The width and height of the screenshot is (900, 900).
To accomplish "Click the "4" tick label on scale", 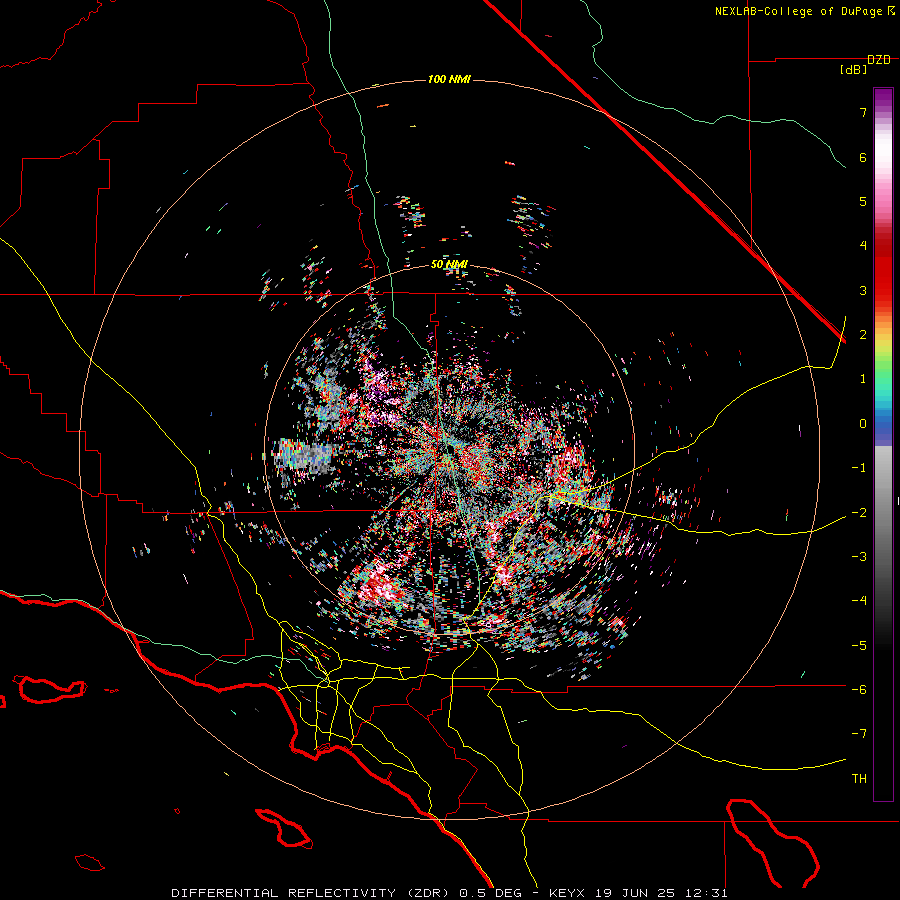I will point(863,246).
